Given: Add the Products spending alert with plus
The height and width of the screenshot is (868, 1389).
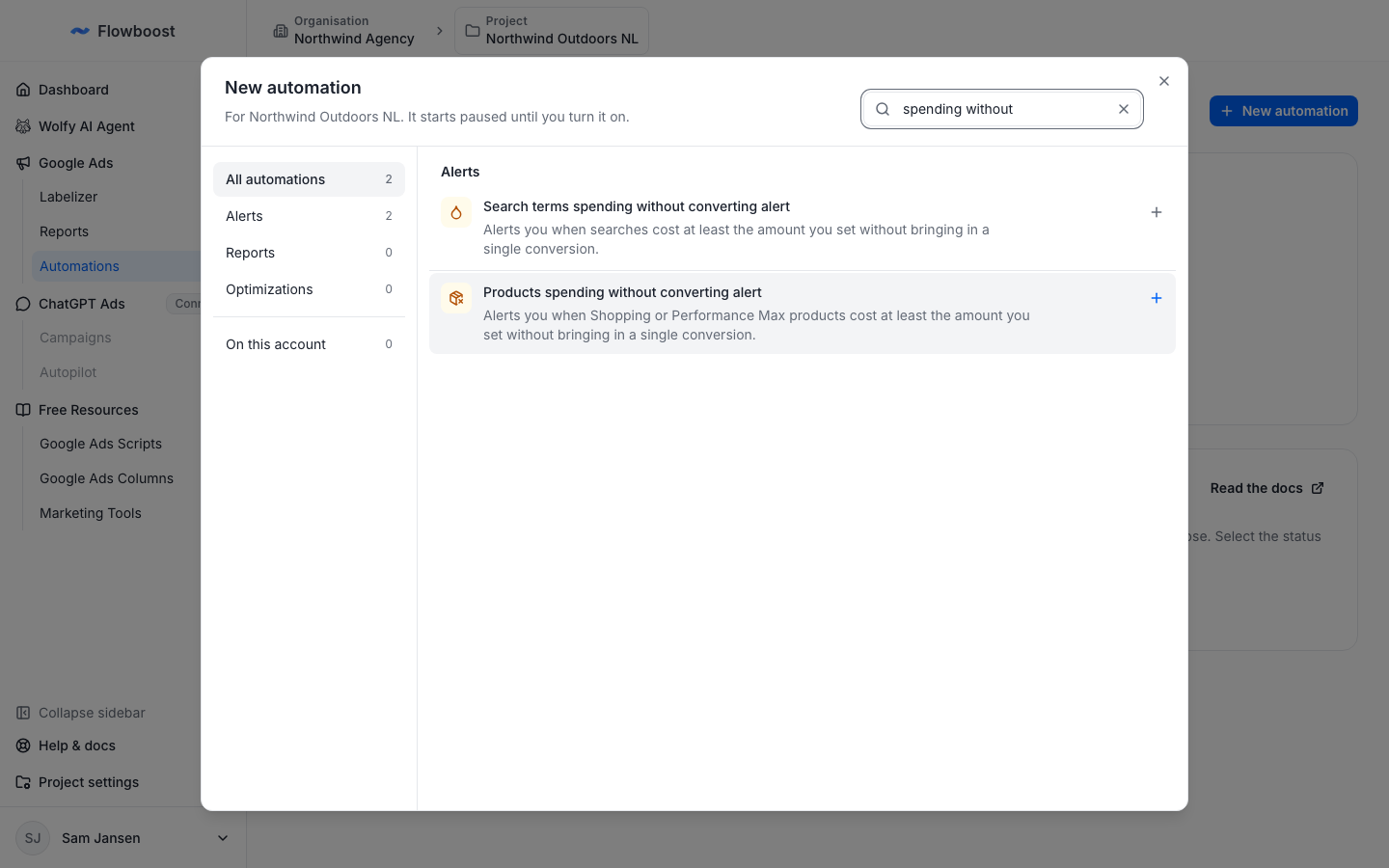Looking at the screenshot, I should [x=1157, y=298].
